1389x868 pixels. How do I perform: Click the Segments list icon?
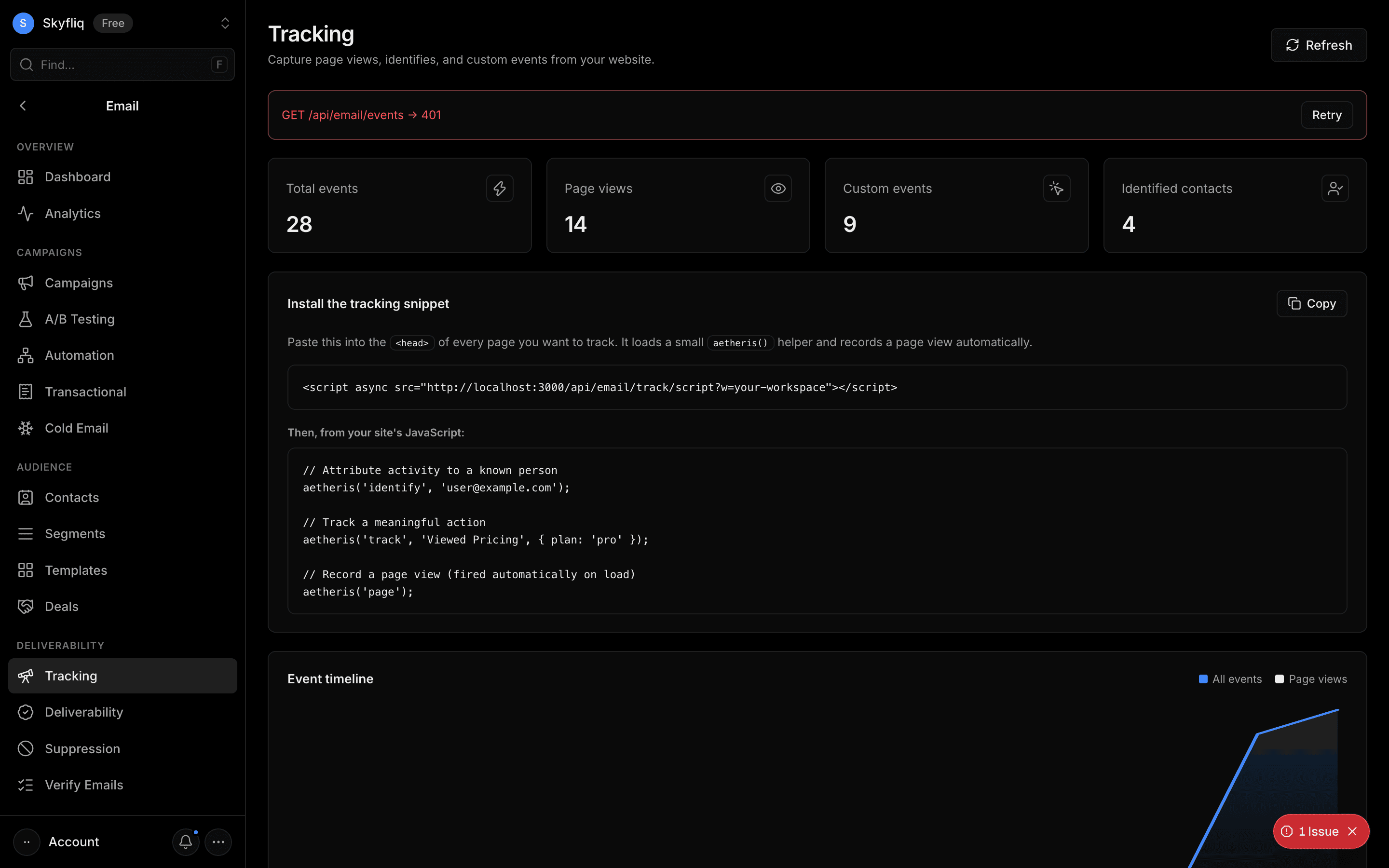tap(25, 534)
